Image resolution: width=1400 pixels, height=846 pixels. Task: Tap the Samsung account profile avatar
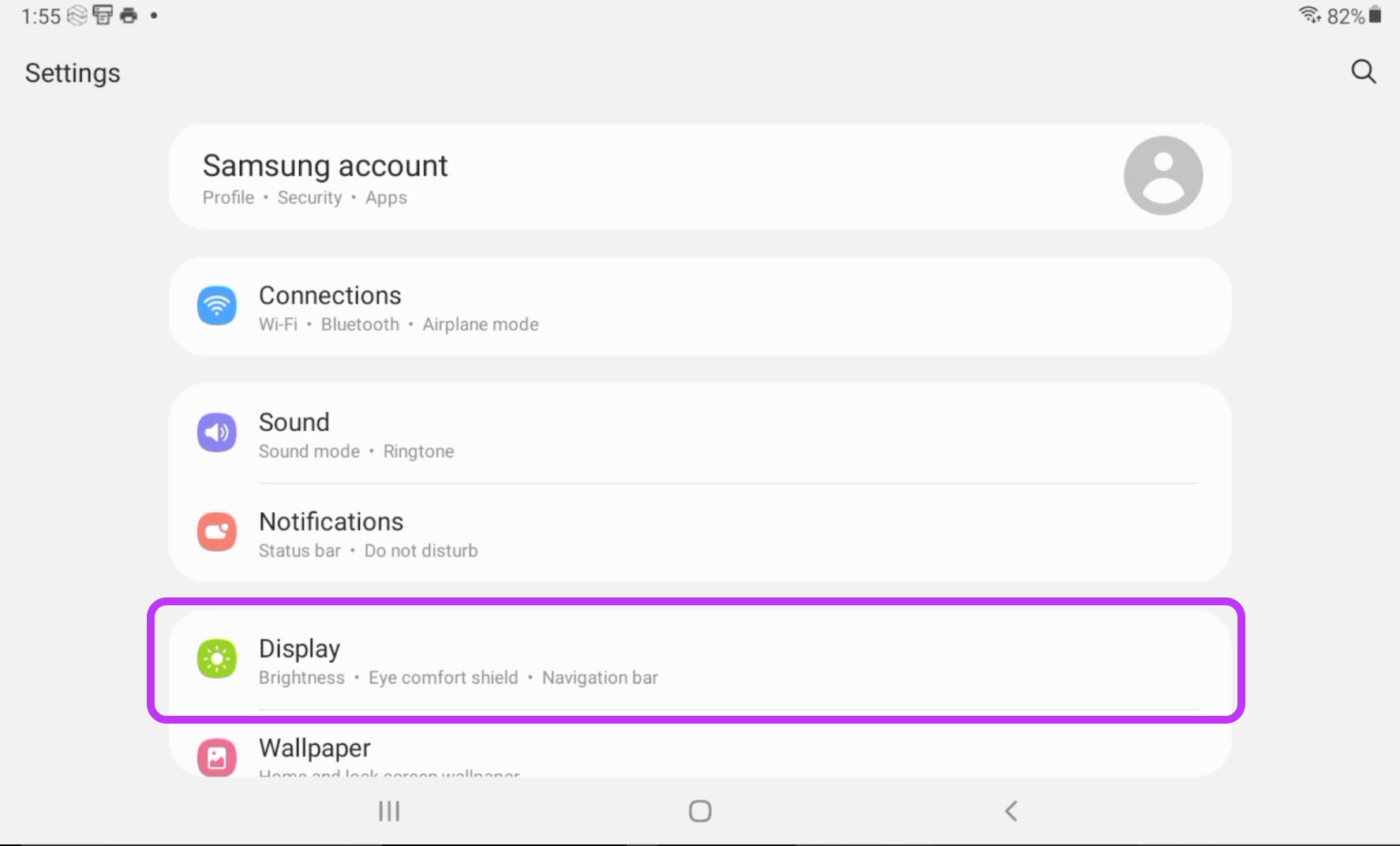pos(1162,175)
